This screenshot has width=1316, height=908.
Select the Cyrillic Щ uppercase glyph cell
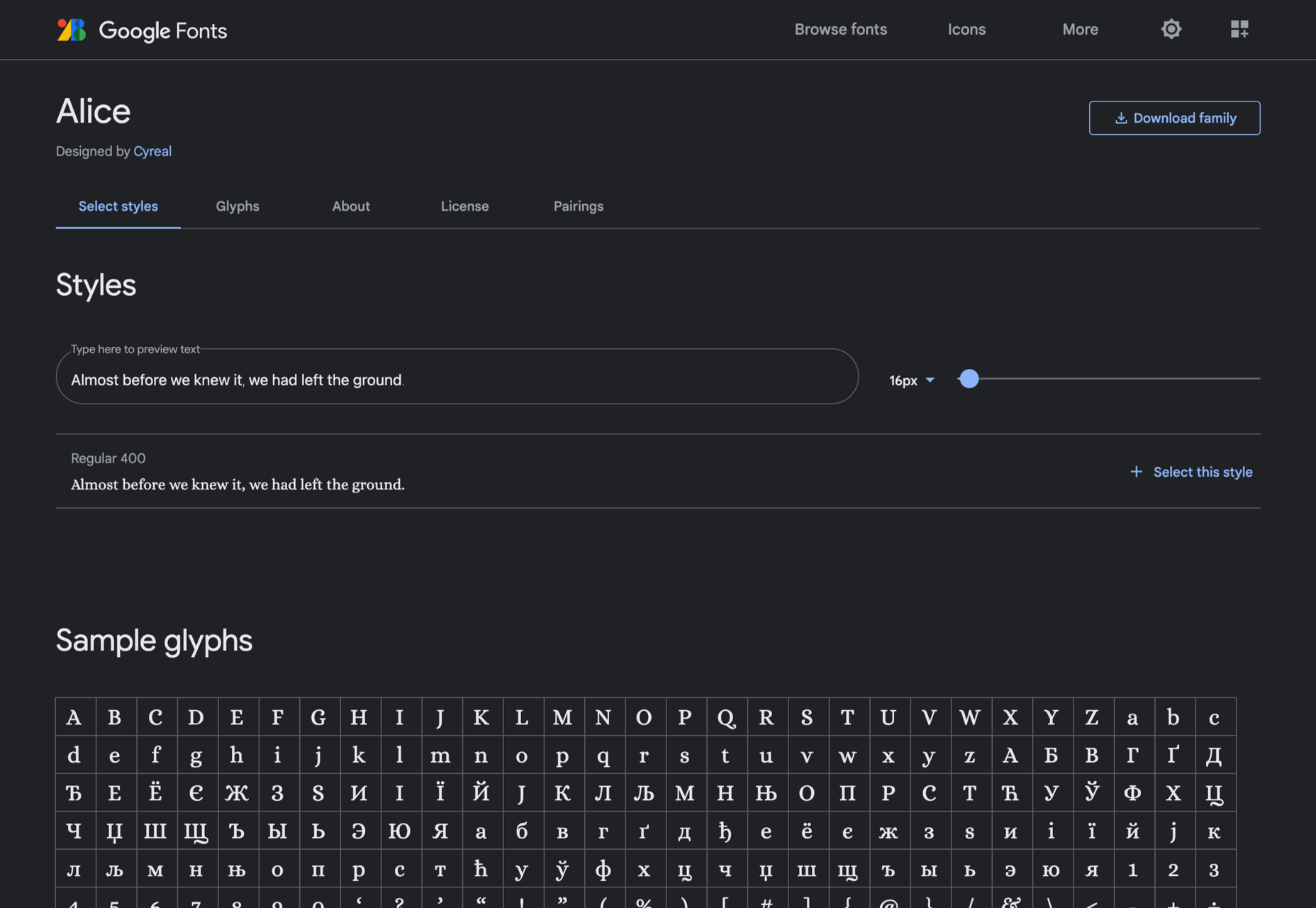tap(196, 831)
